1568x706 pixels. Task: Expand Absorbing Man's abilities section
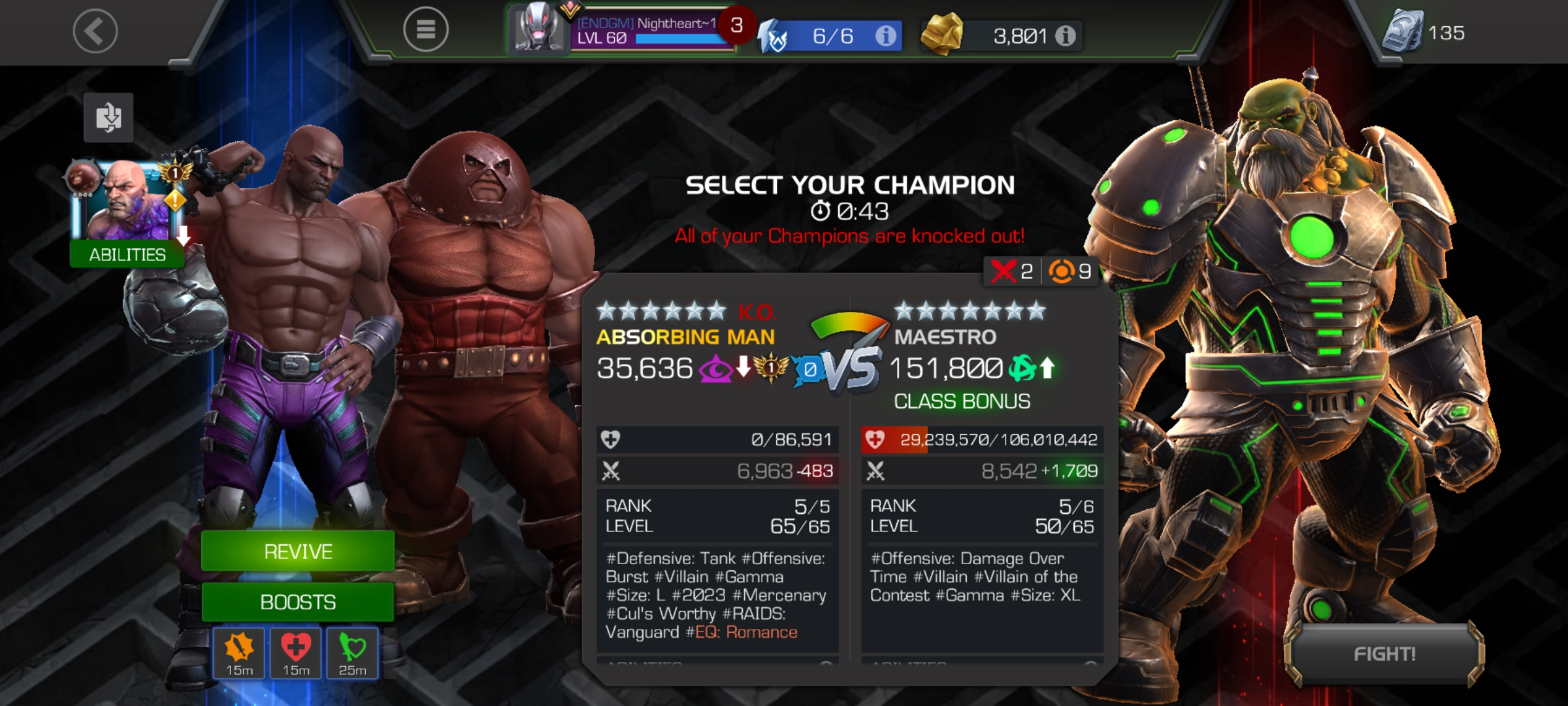click(x=717, y=663)
